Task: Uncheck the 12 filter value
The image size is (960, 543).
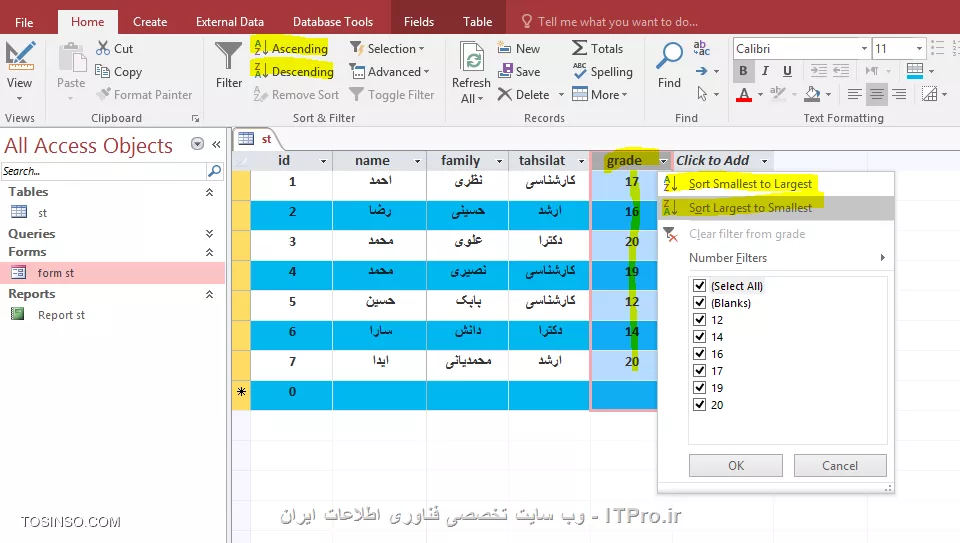Action: (x=699, y=320)
